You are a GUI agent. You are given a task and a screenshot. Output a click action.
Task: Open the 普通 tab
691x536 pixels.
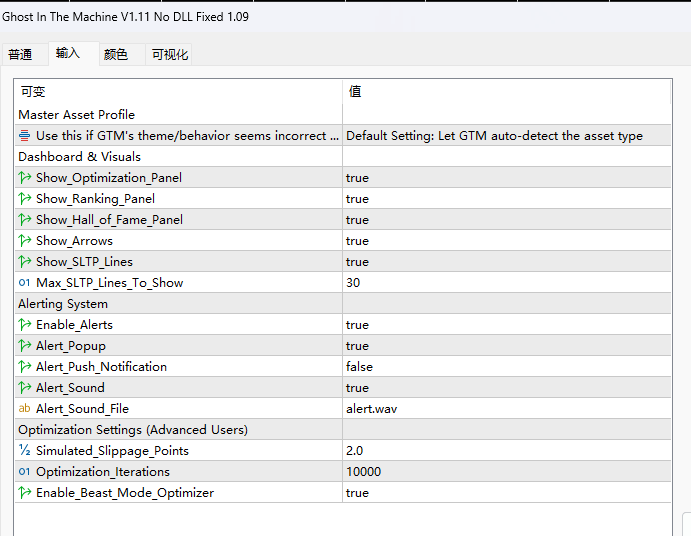pos(20,55)
